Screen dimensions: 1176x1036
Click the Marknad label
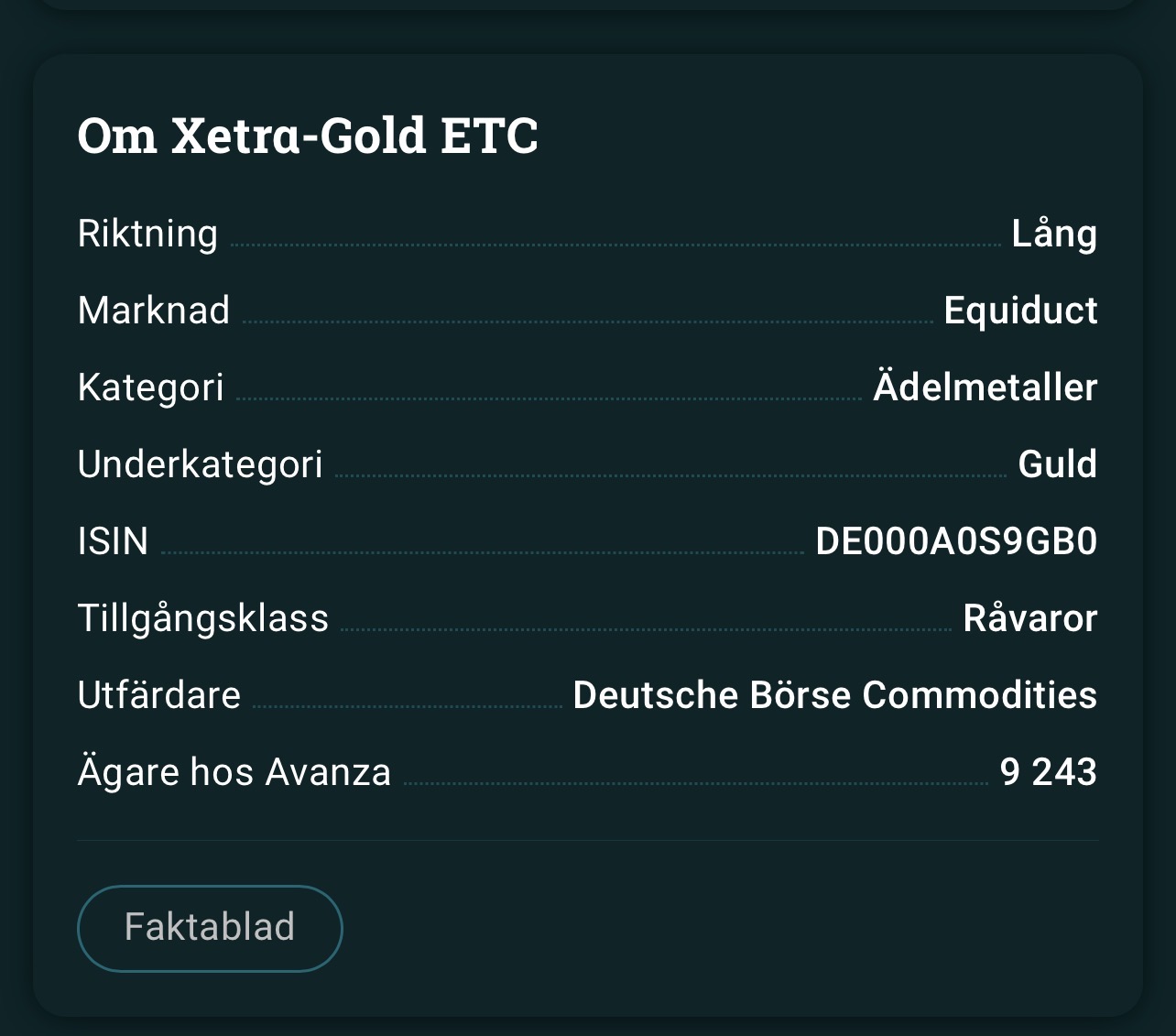tap(154, 311)
